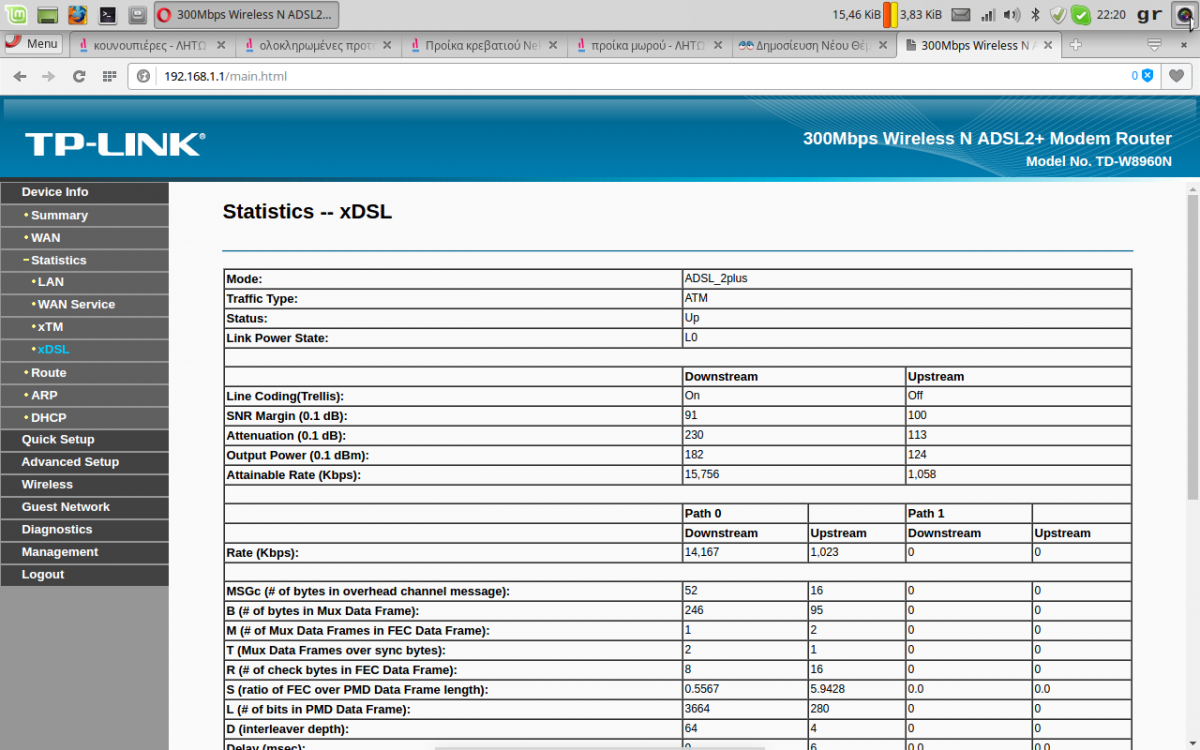Open the network signal tray icon
Screen dimensions: 1200x750
pyautogui.click(x=988, y=15)
